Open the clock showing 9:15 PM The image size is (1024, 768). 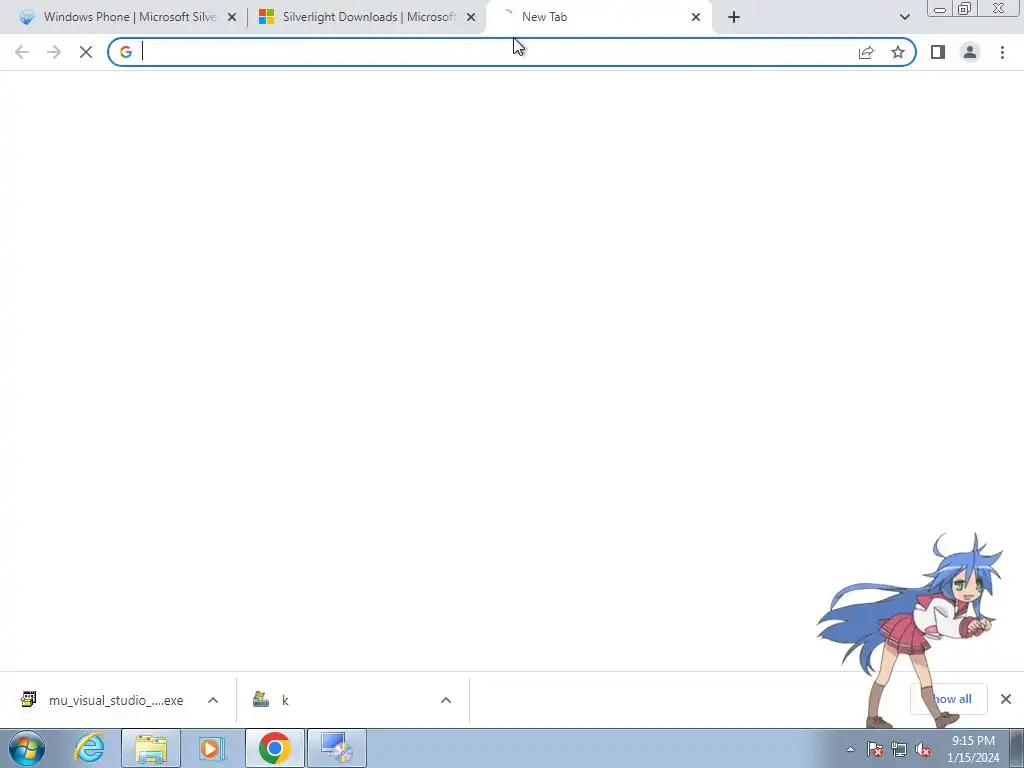pos(973,749)
